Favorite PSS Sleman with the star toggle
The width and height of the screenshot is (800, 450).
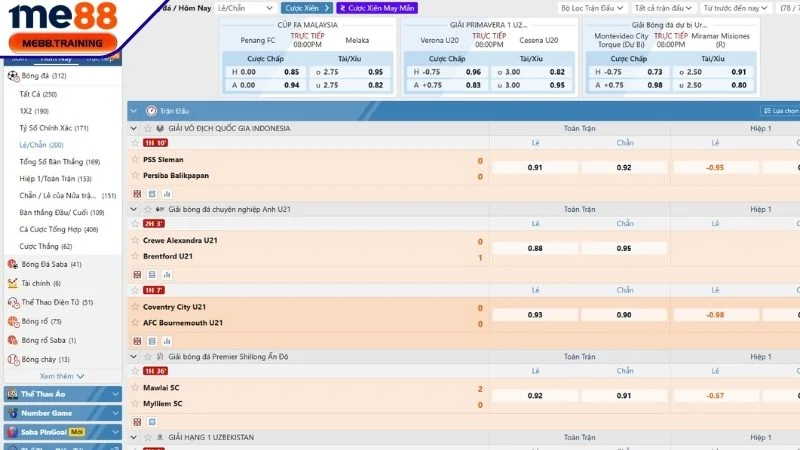(x=135, y=160)
